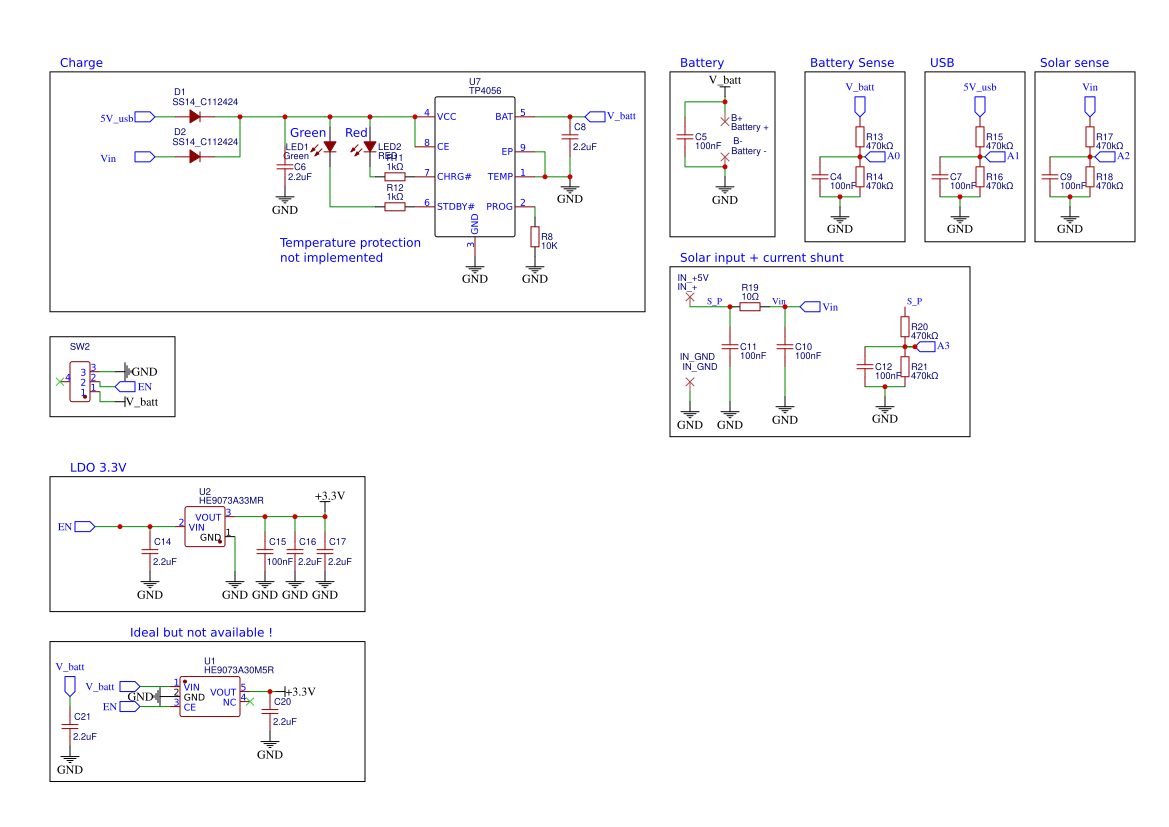The width and height of the screenshot is (1169, 827).
Task: Select resistor R12 1kΩ symbol
Action: pyautogui.click(x=395, y=207)
